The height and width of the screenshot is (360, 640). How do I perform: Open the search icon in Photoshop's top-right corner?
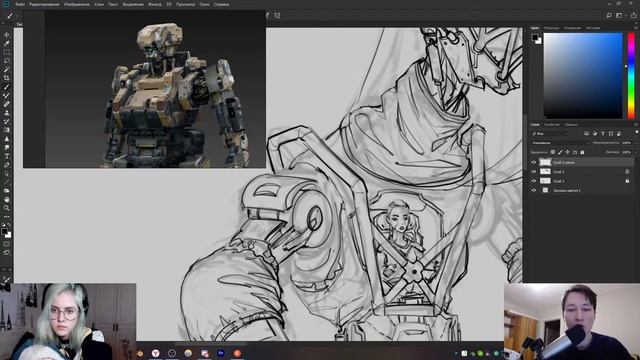609,16
